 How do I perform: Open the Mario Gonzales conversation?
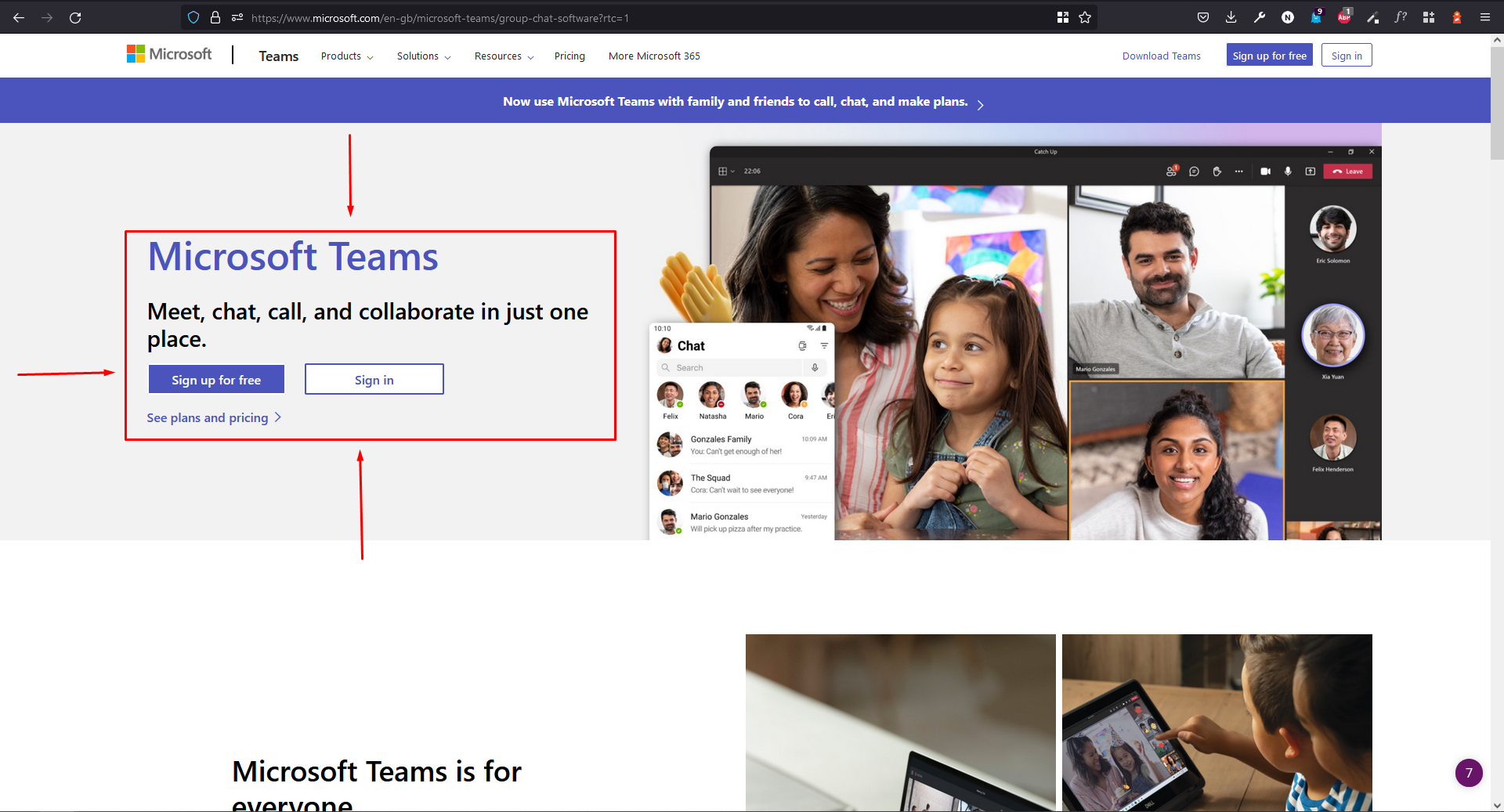point(742,522)
